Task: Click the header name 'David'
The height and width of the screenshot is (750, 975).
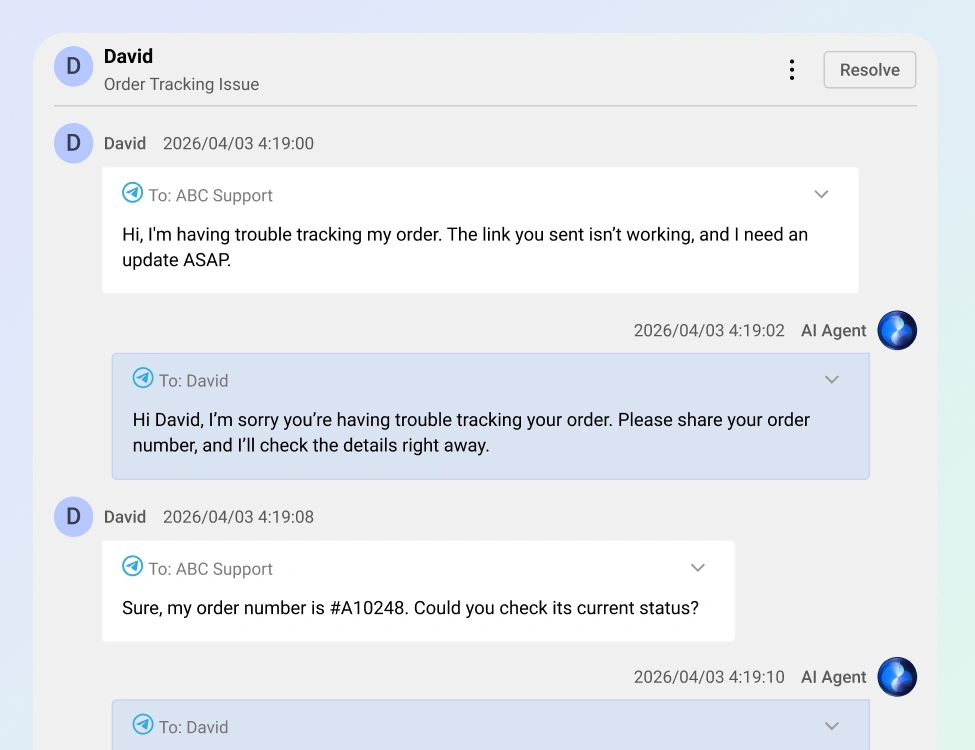Action: [128, 56]
